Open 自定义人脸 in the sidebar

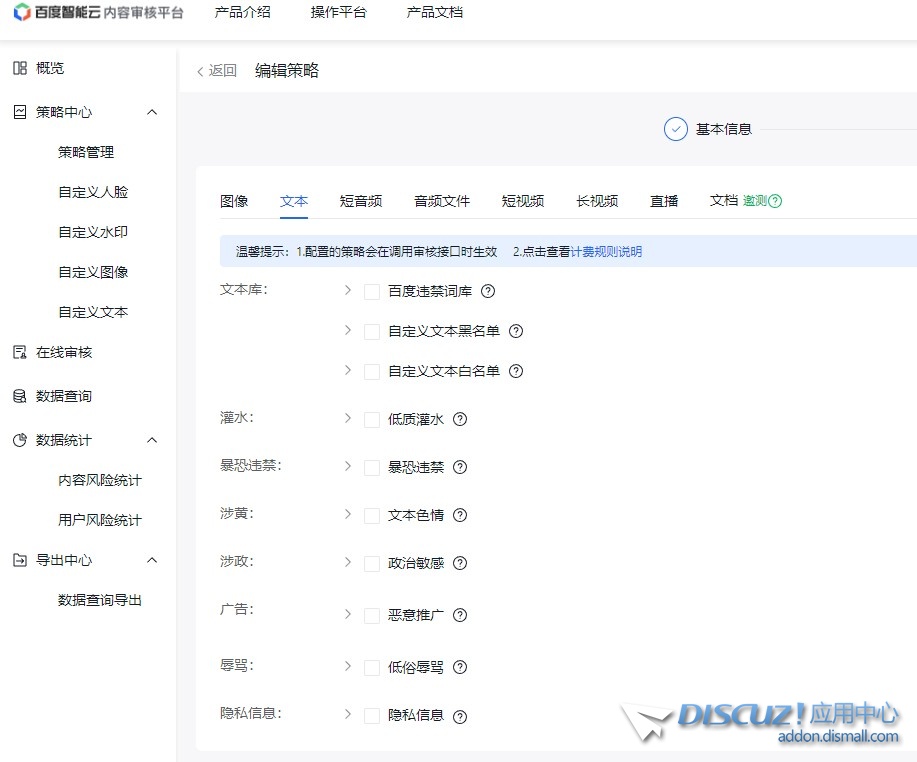93,192
